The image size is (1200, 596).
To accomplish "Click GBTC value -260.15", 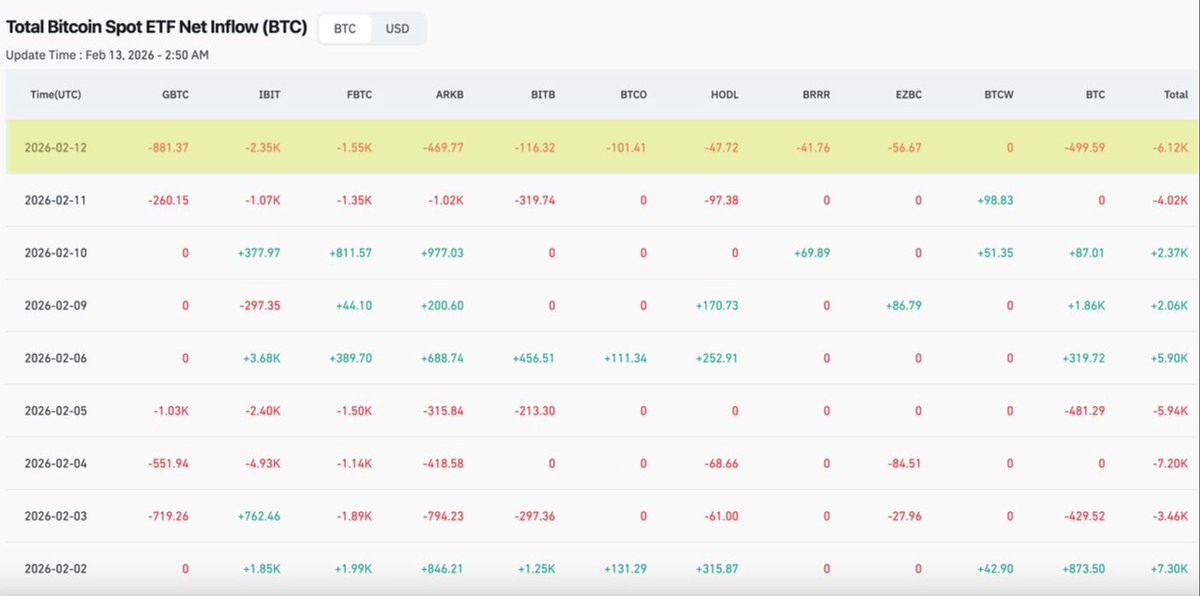I will pyautogui.click(x=169, y=200).
